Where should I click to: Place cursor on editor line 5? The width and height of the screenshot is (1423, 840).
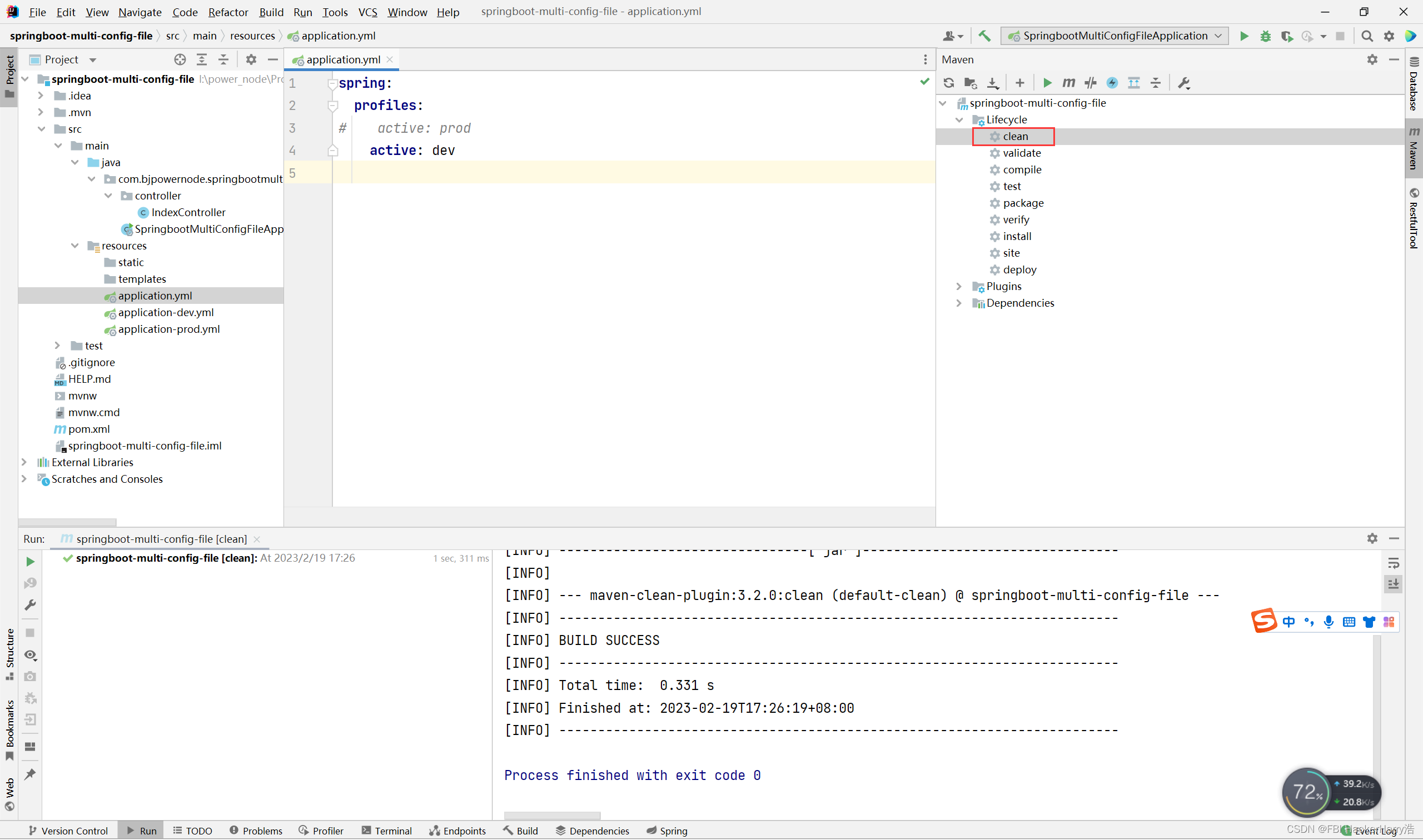click(633, 173)
